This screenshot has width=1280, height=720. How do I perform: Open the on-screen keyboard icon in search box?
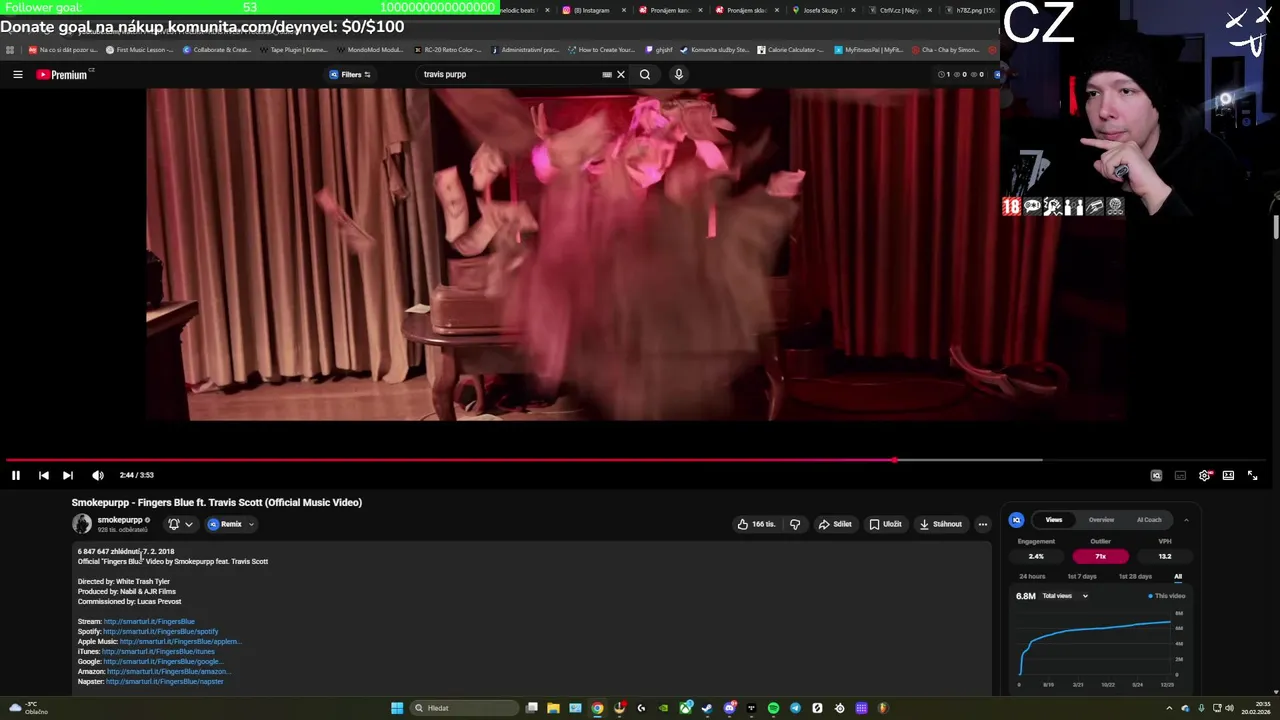point(607,74)
